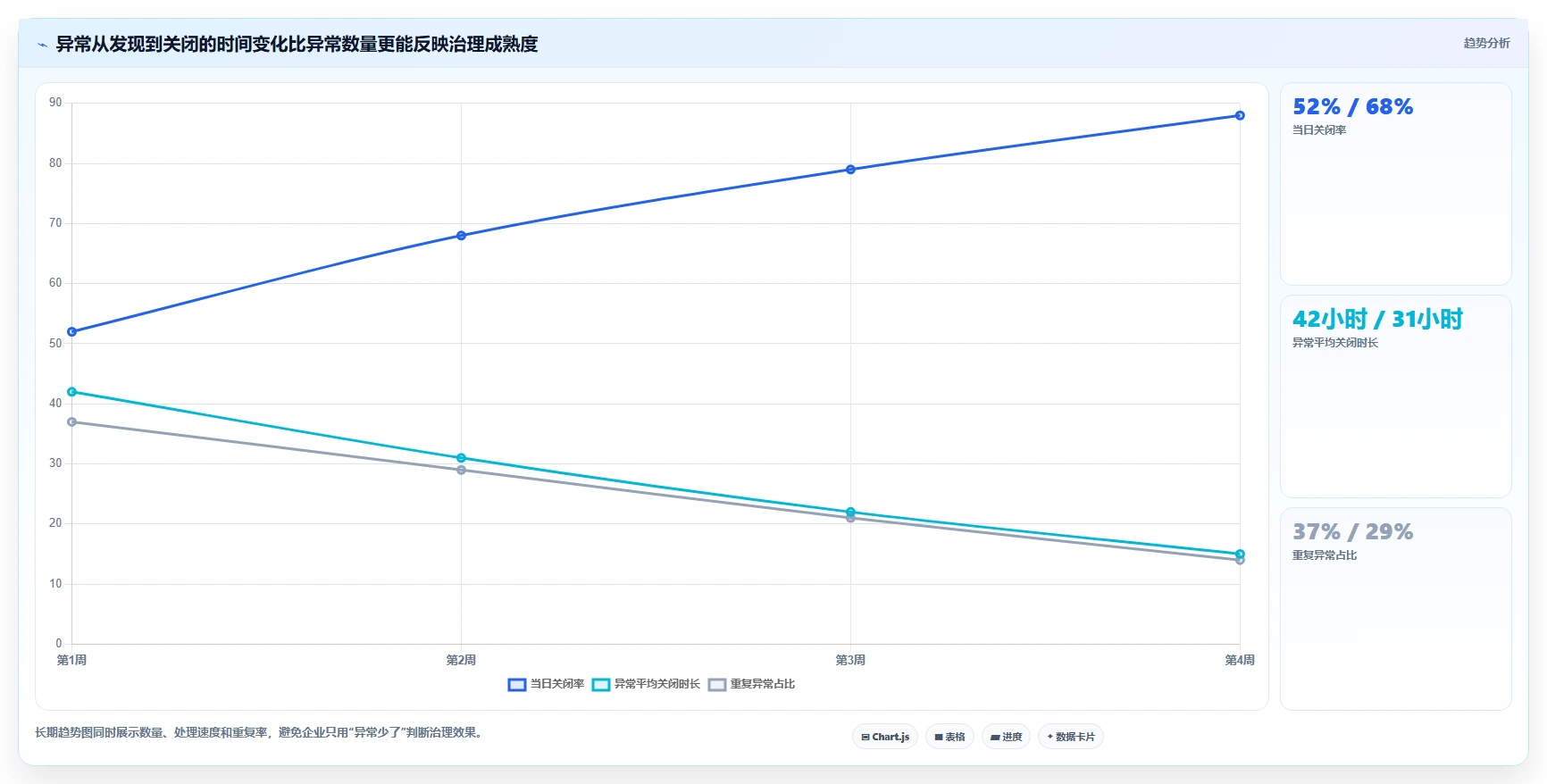Click the footnote text beginning 长期趋势图
Image resolution: width=1547 pixels, height=784 pixels.
pos(261,732)
